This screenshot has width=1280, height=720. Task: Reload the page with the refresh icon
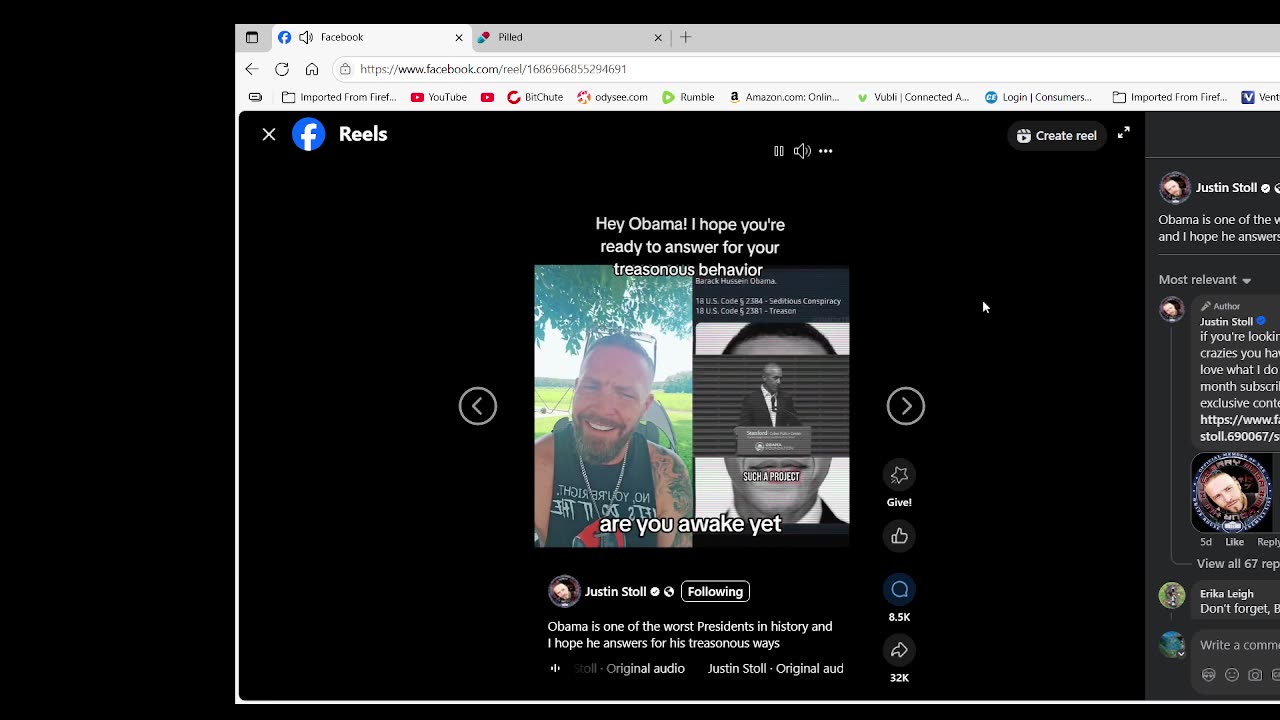pos(282,69)
